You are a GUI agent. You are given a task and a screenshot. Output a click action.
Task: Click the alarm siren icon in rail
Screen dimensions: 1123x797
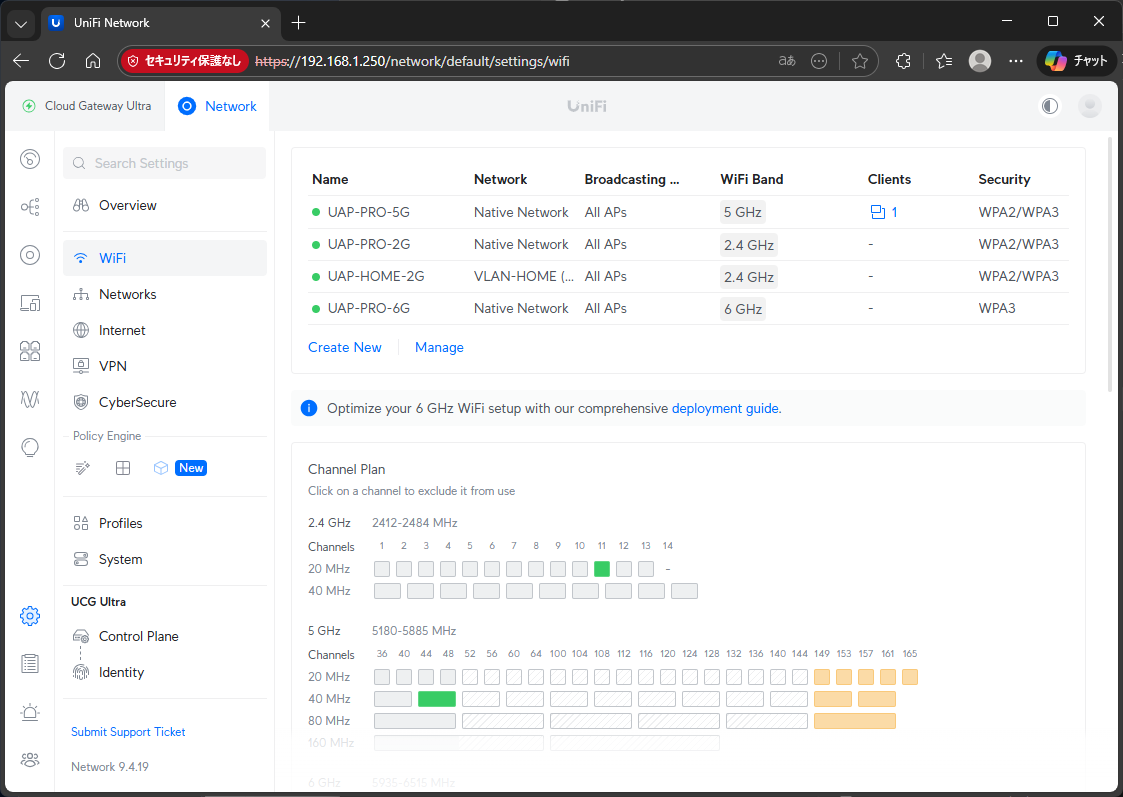point(30,712)
